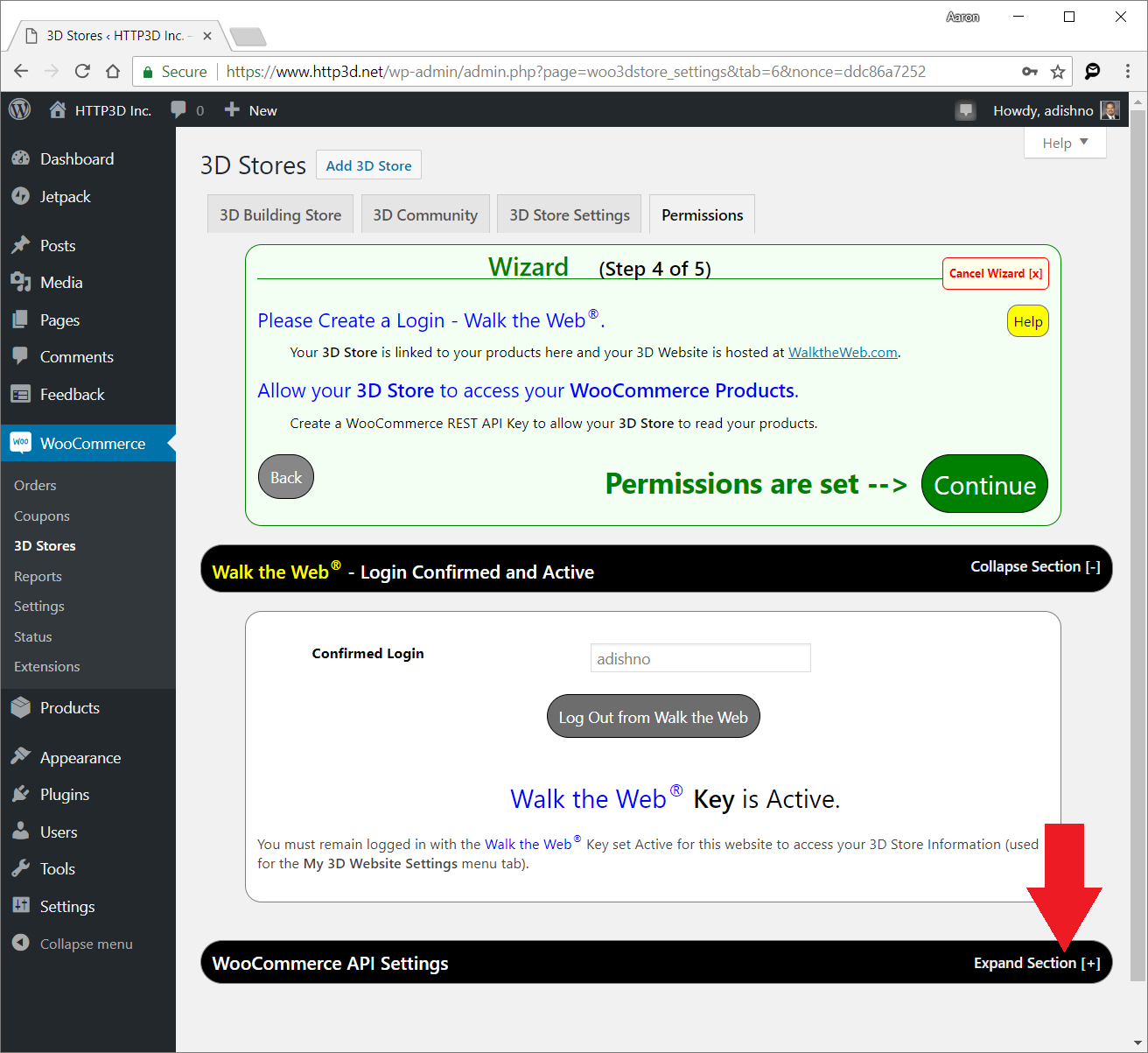This screenshot has height=1053, width=1148.
Task: Reload the page with refresh icon
Action: (x=82, y=72)
